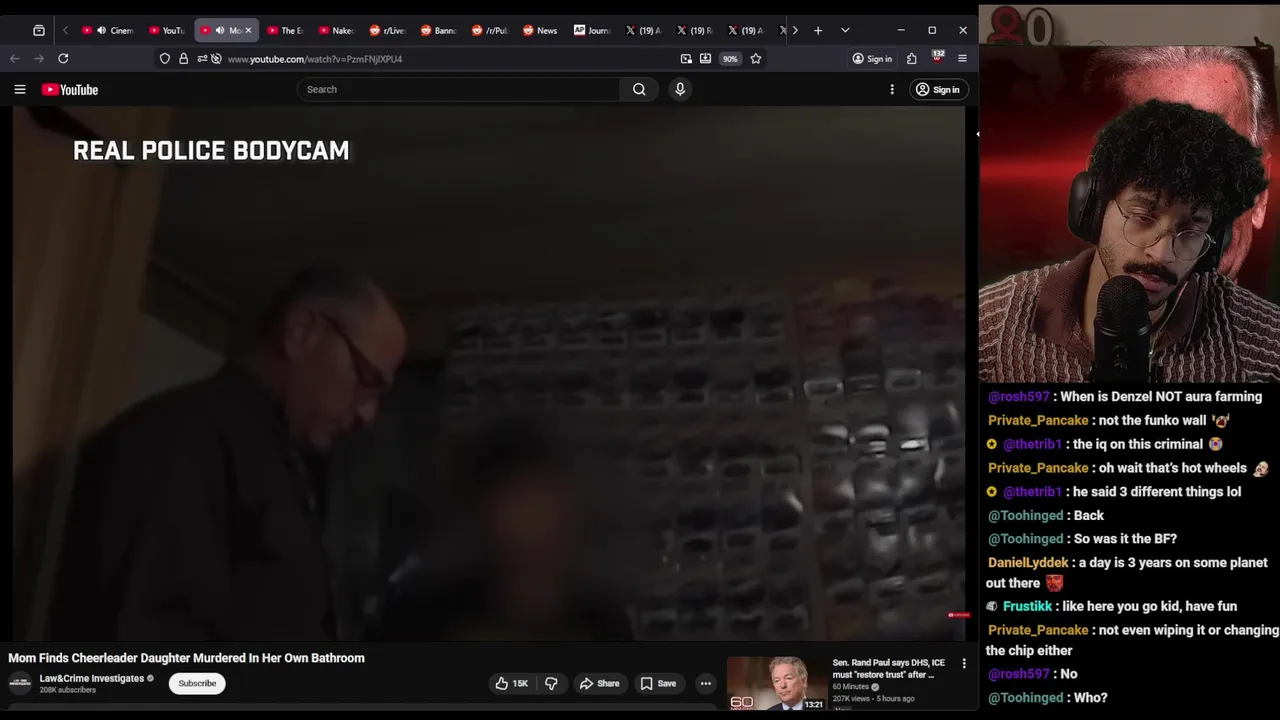Save video to a playlist
Image resolution: width=1280 pixels, height=720 pixels.
click(658, 683)
